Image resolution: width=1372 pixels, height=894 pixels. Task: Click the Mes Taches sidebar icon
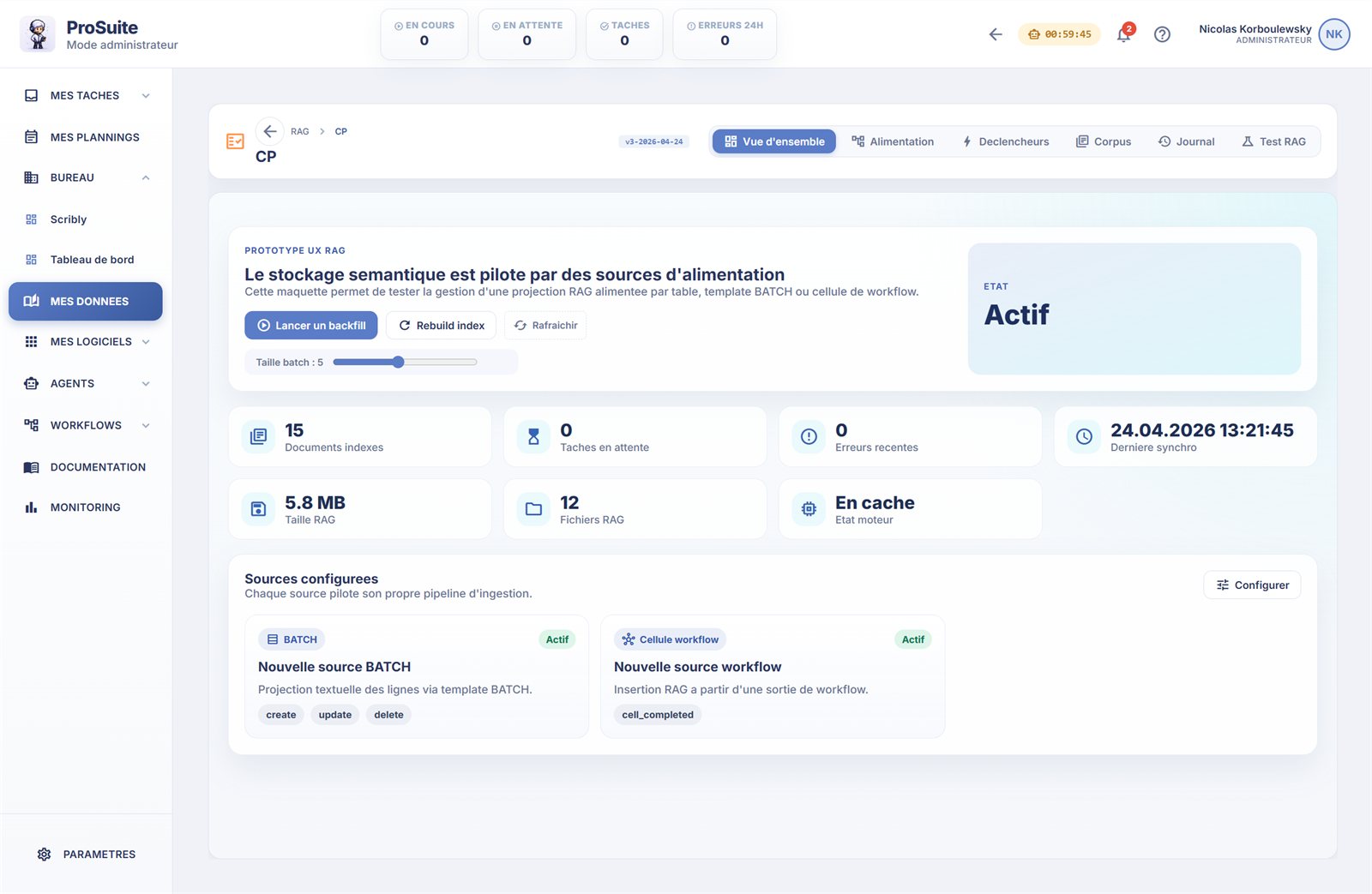[x=32, y=95]
